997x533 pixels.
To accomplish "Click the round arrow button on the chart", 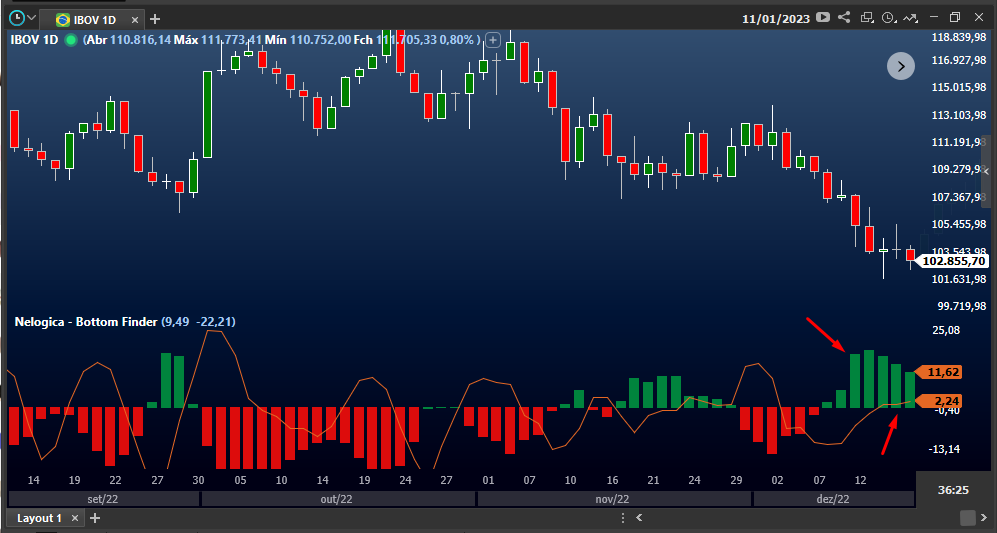I will (x=901, y=66).
